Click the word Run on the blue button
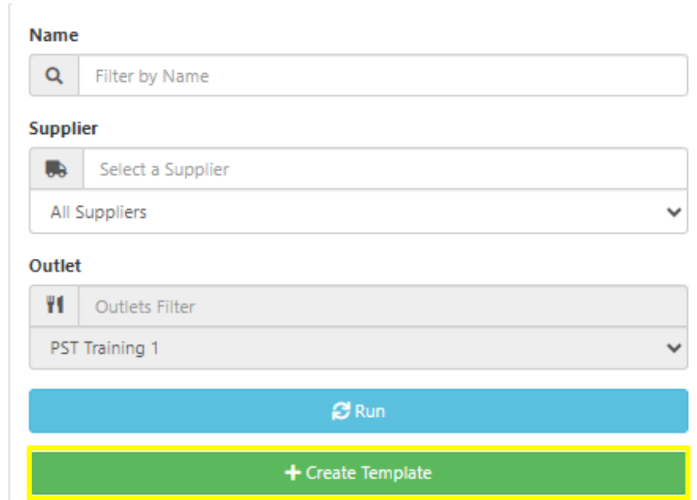697x500 pixels. pos(370,411)
